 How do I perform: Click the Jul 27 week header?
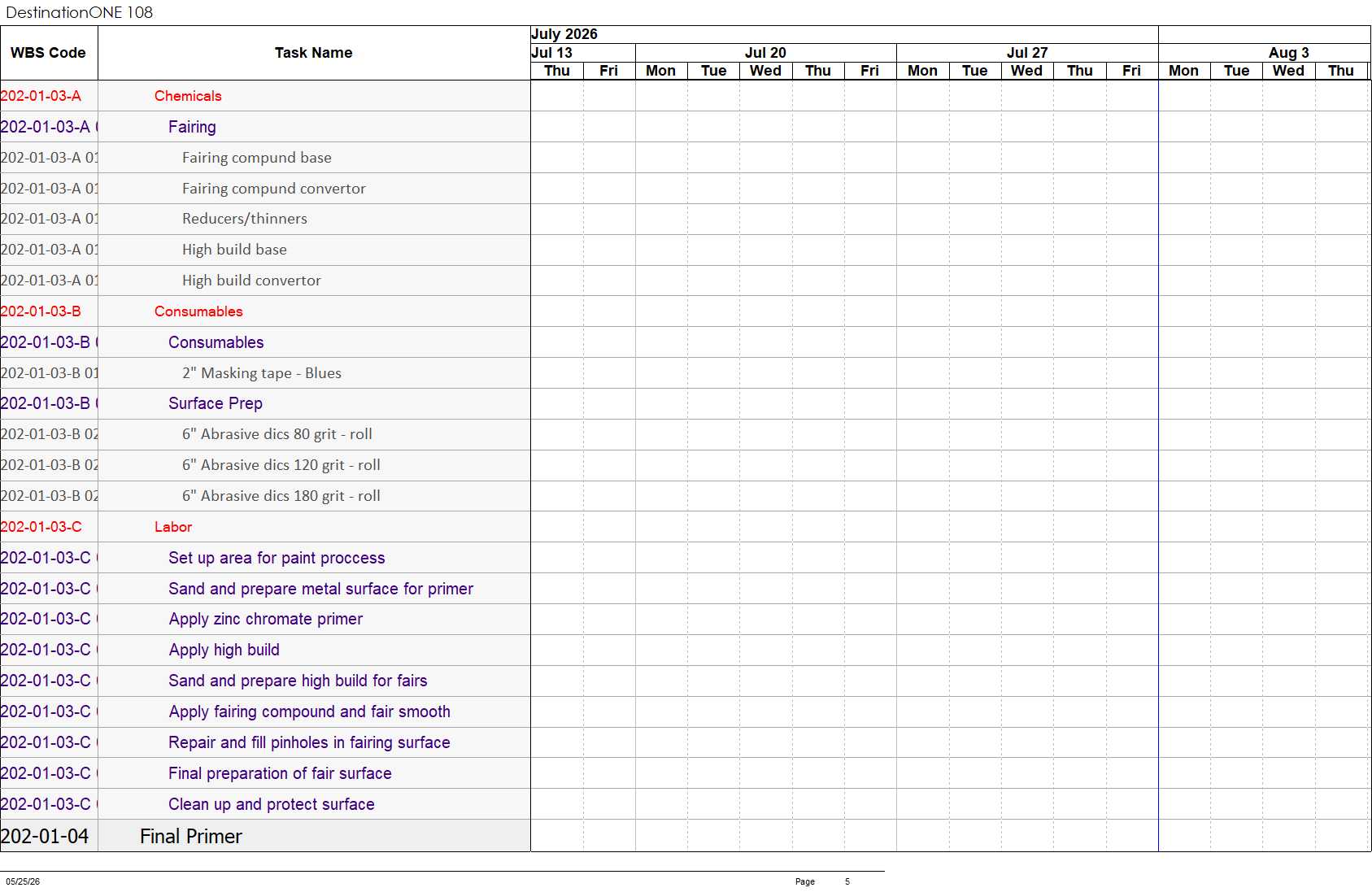click(x=1027, y=53)
